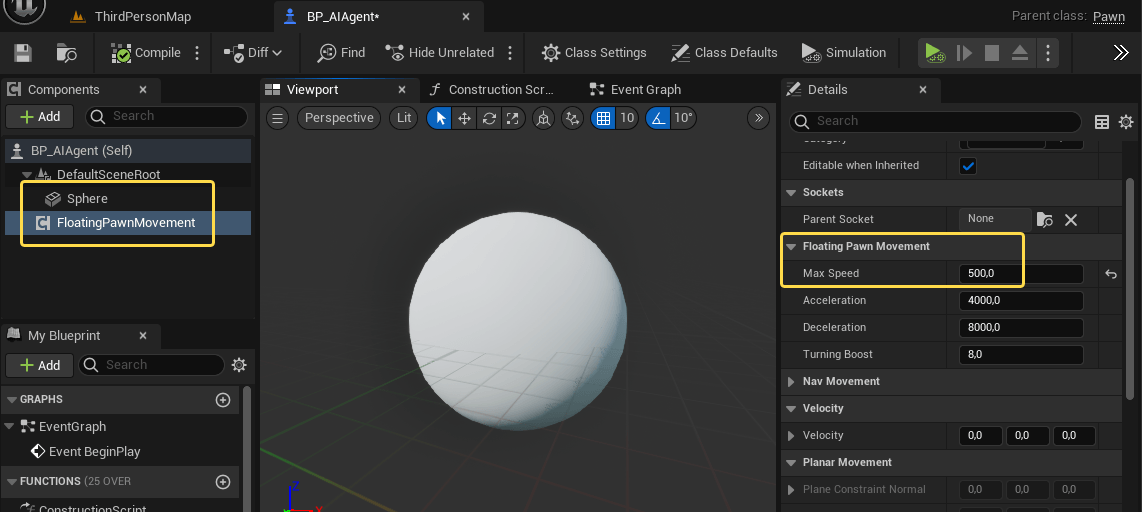Image resolution: width=1142 pixels, height=512 pixels.
Task: Close the Viewport tab
Action: pos(402,90)
